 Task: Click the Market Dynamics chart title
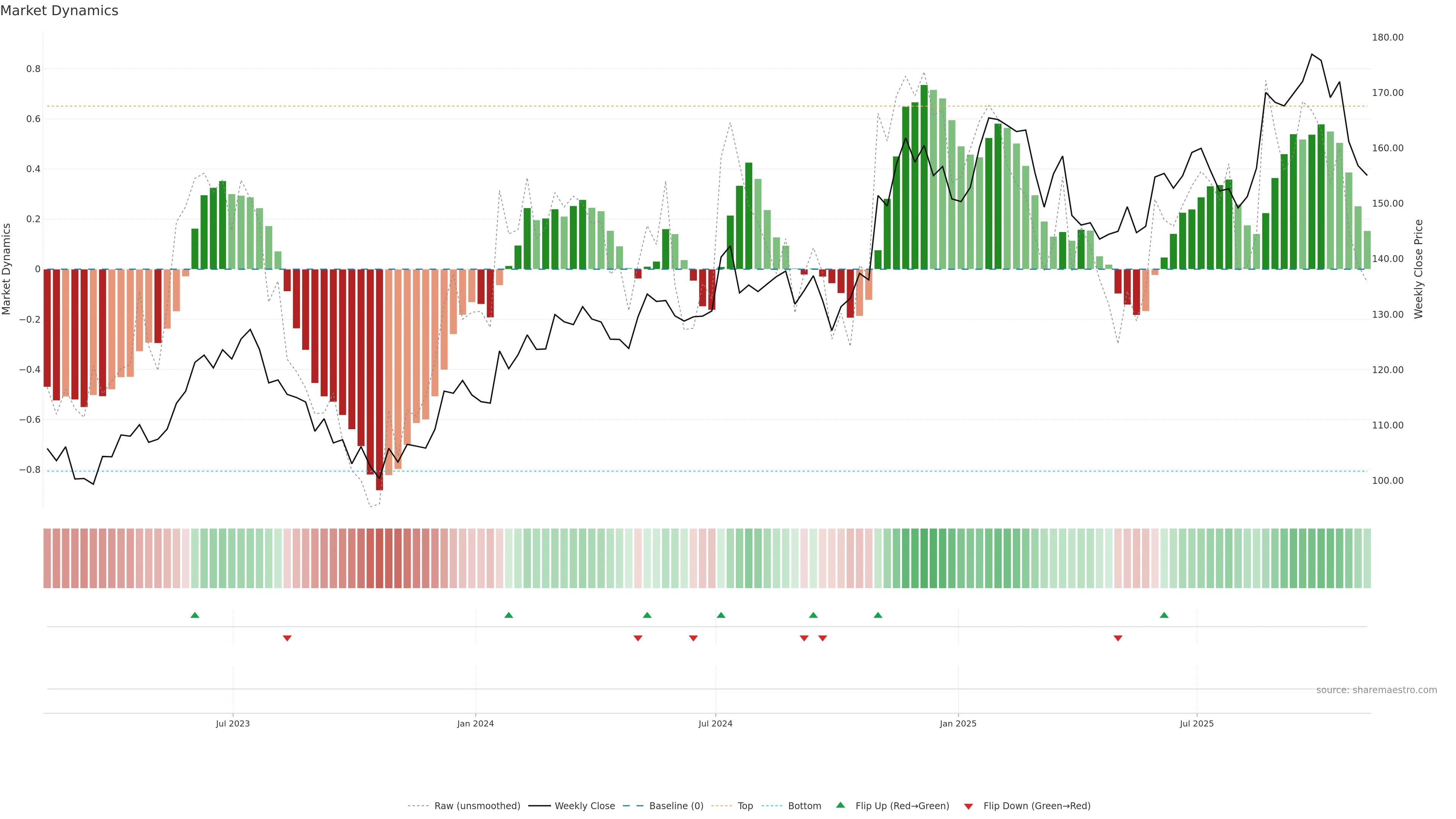(60, 11)
